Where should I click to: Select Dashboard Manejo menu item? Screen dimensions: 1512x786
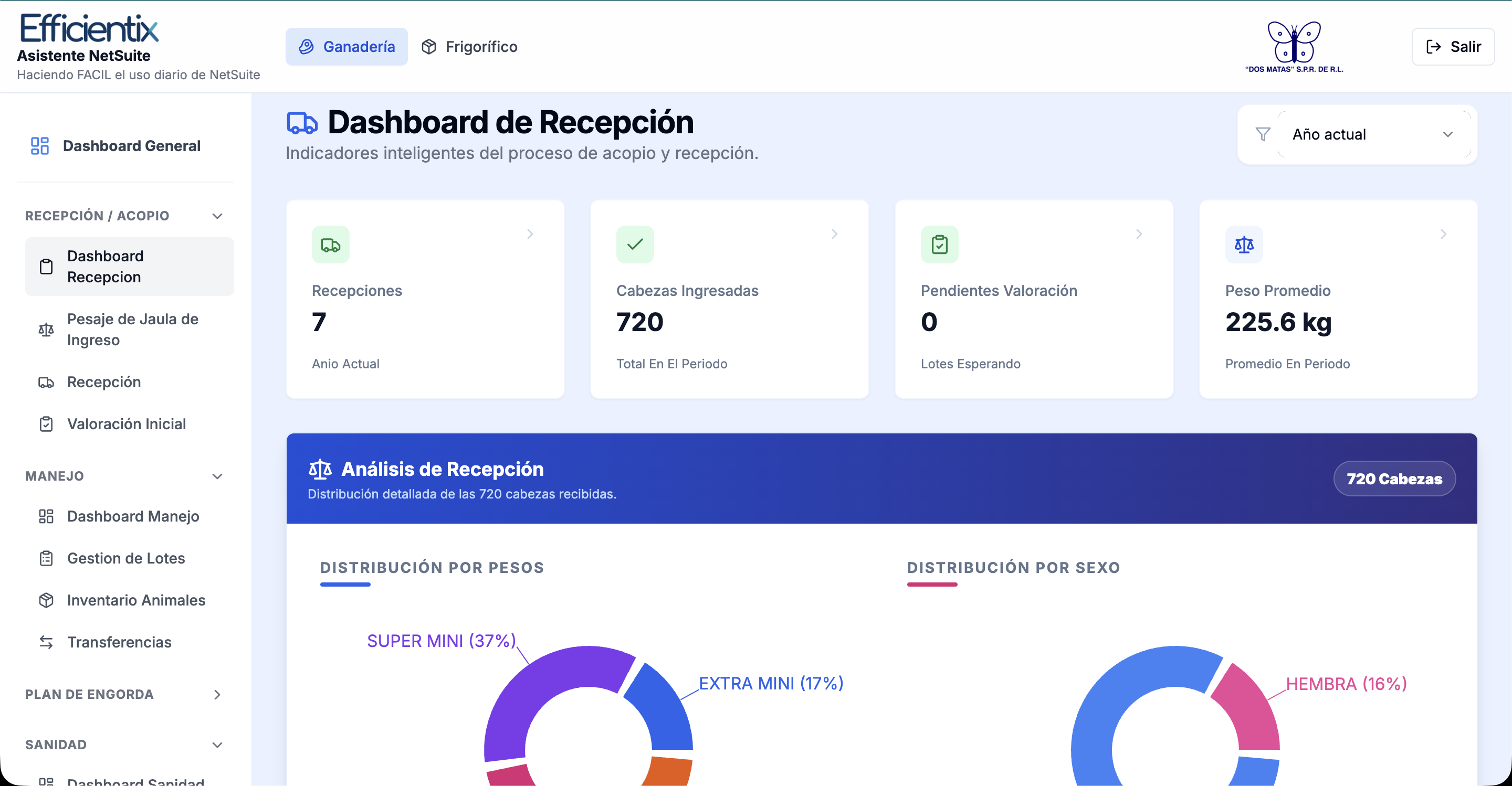click(x=129, y=516)
